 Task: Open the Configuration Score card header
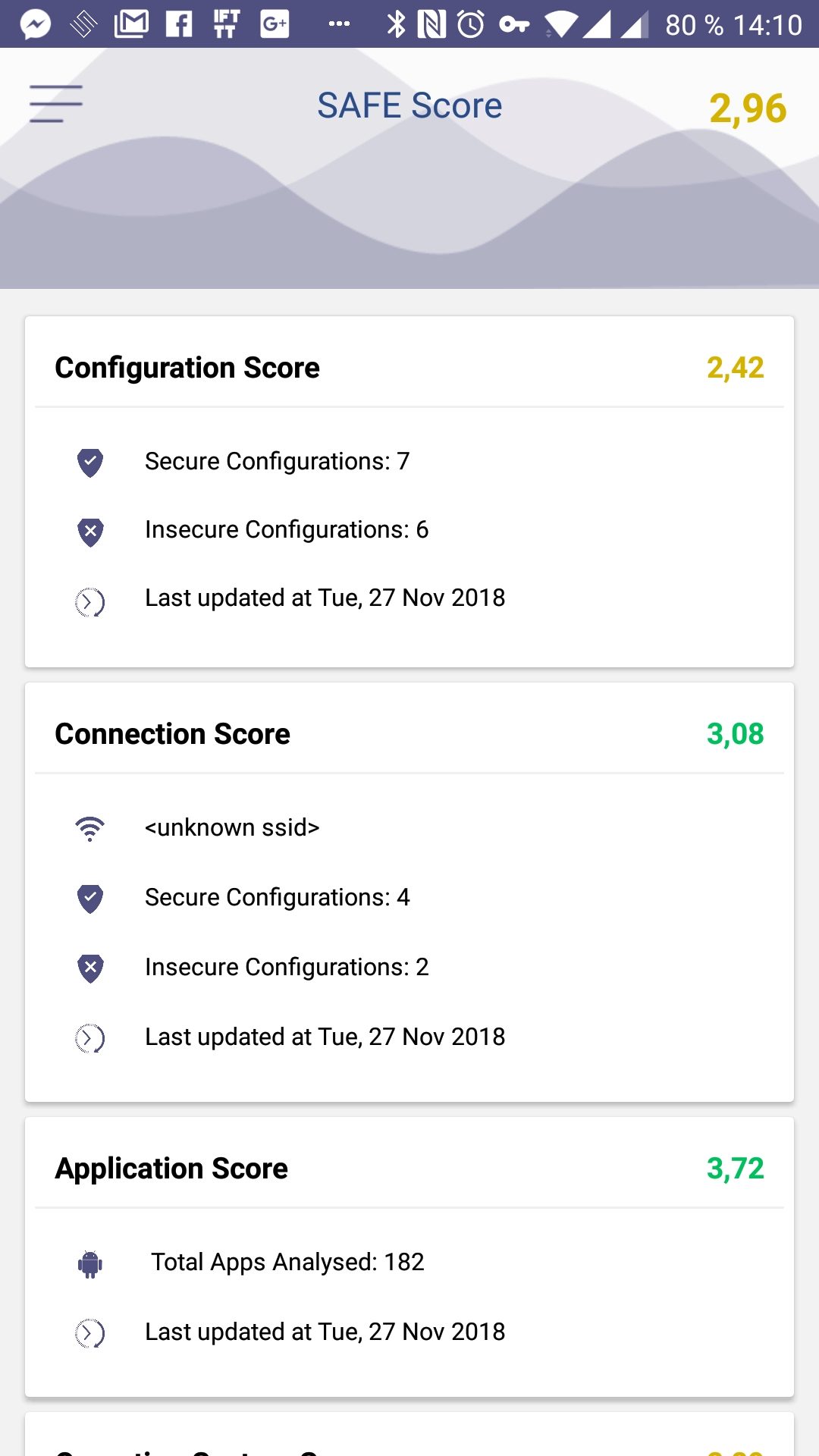pyautogui.click(x=409, y=368)
